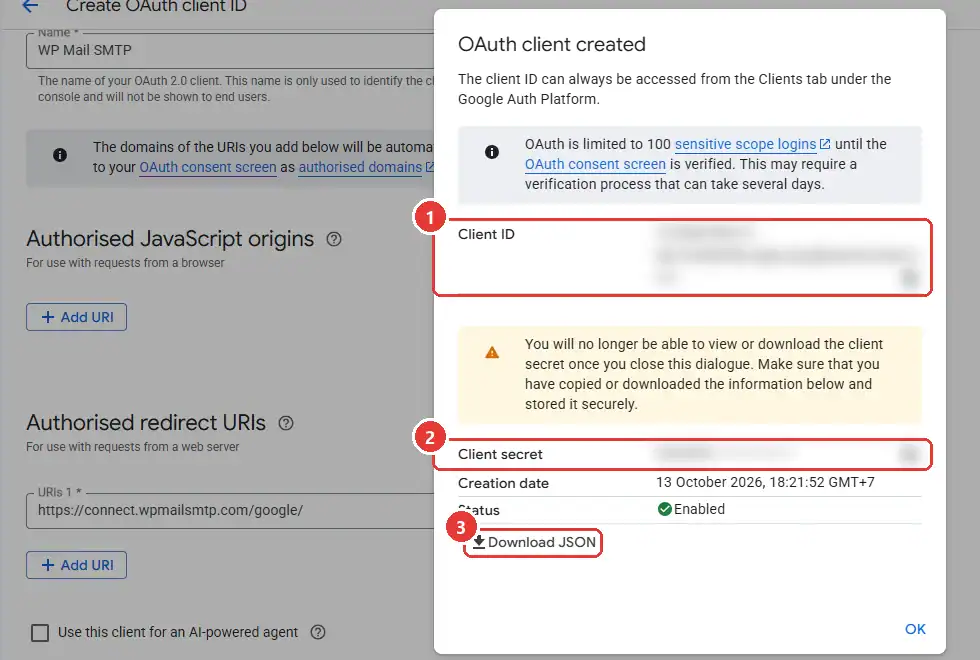Go back using the arrow beside Create OAuth client ID
The height and width of the screenshot is (660, 980).
pos(30,6)
